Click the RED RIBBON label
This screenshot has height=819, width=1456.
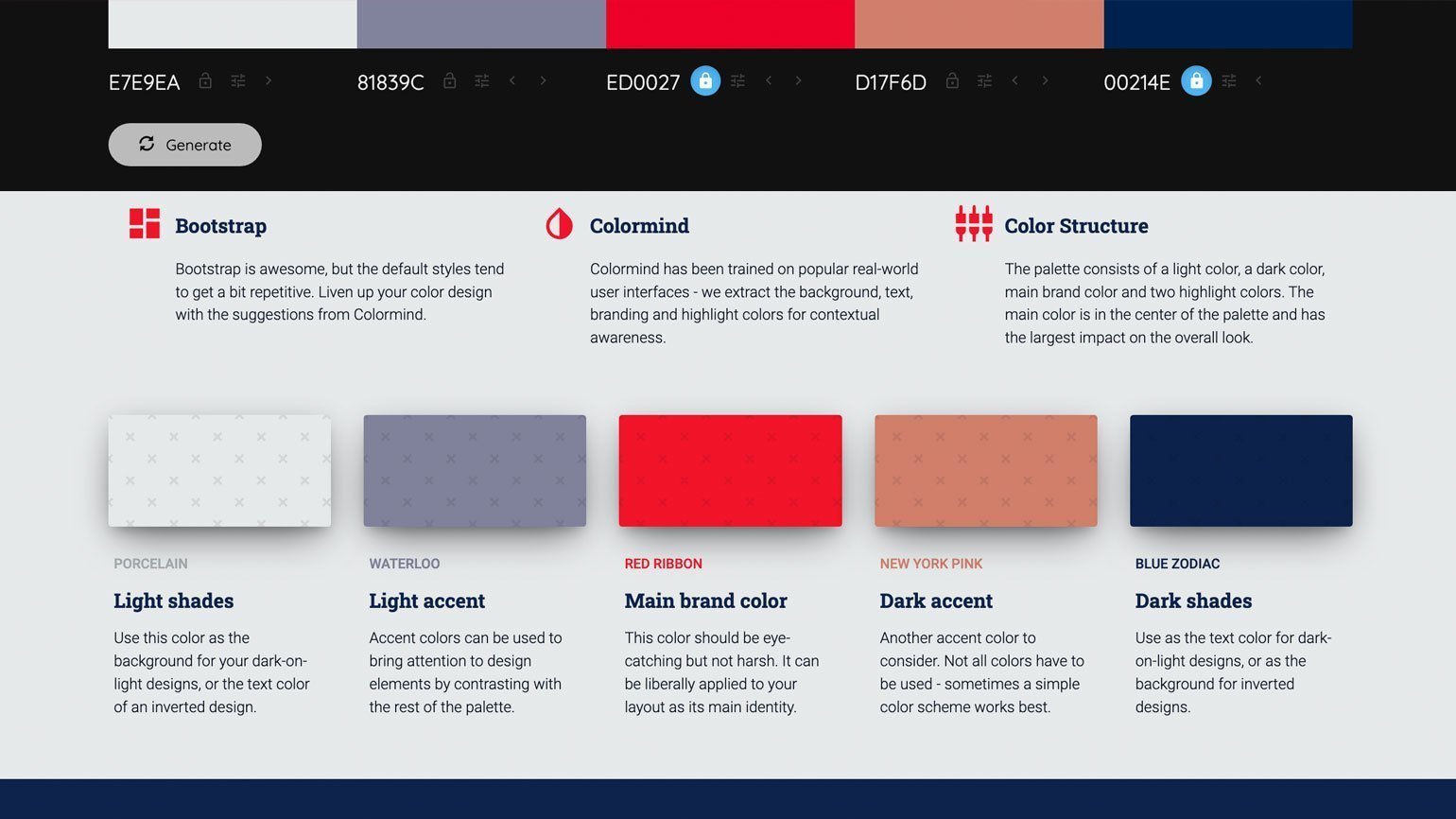click(663, 564)
